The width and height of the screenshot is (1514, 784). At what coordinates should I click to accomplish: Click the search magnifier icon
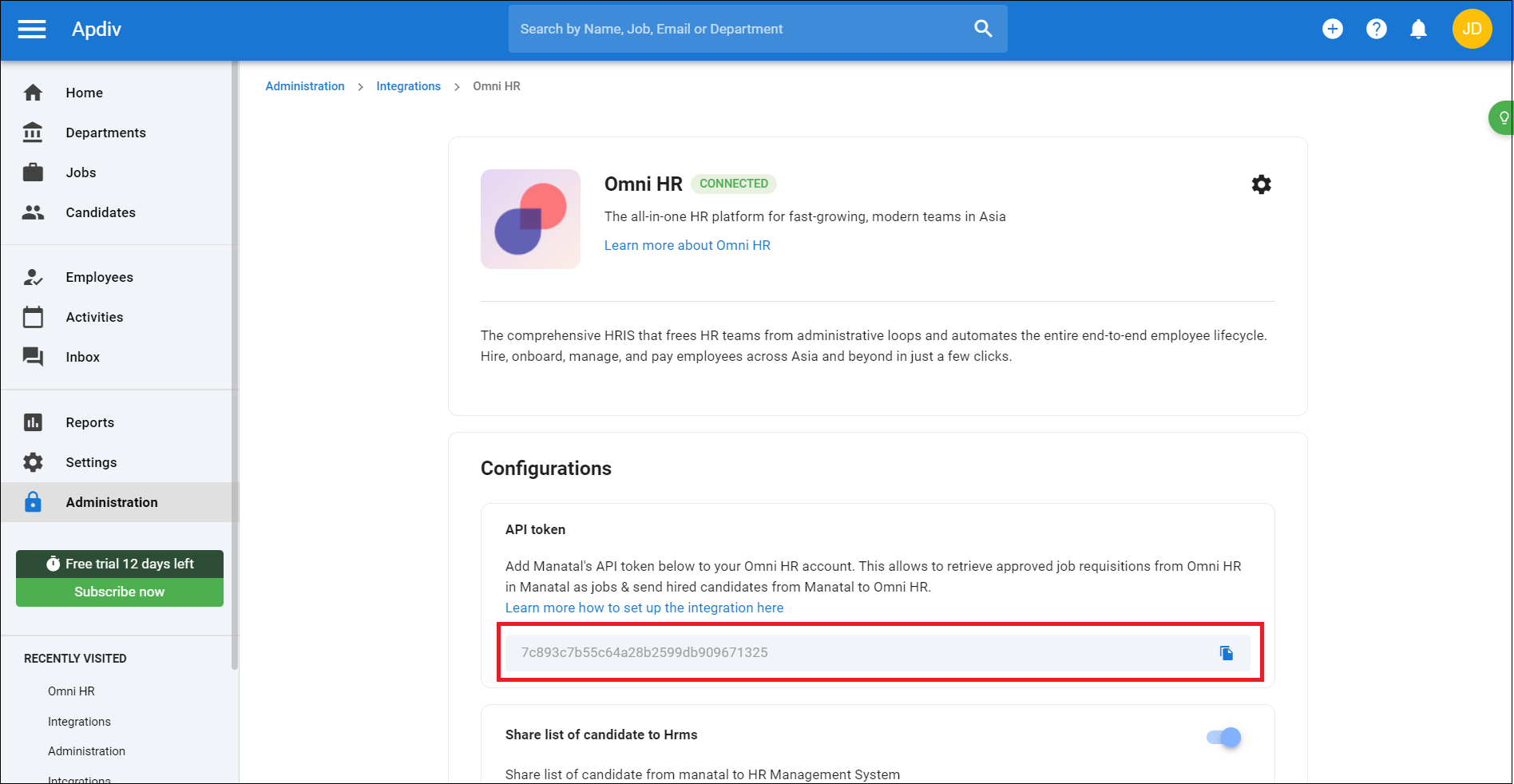[x=983, y=29]
